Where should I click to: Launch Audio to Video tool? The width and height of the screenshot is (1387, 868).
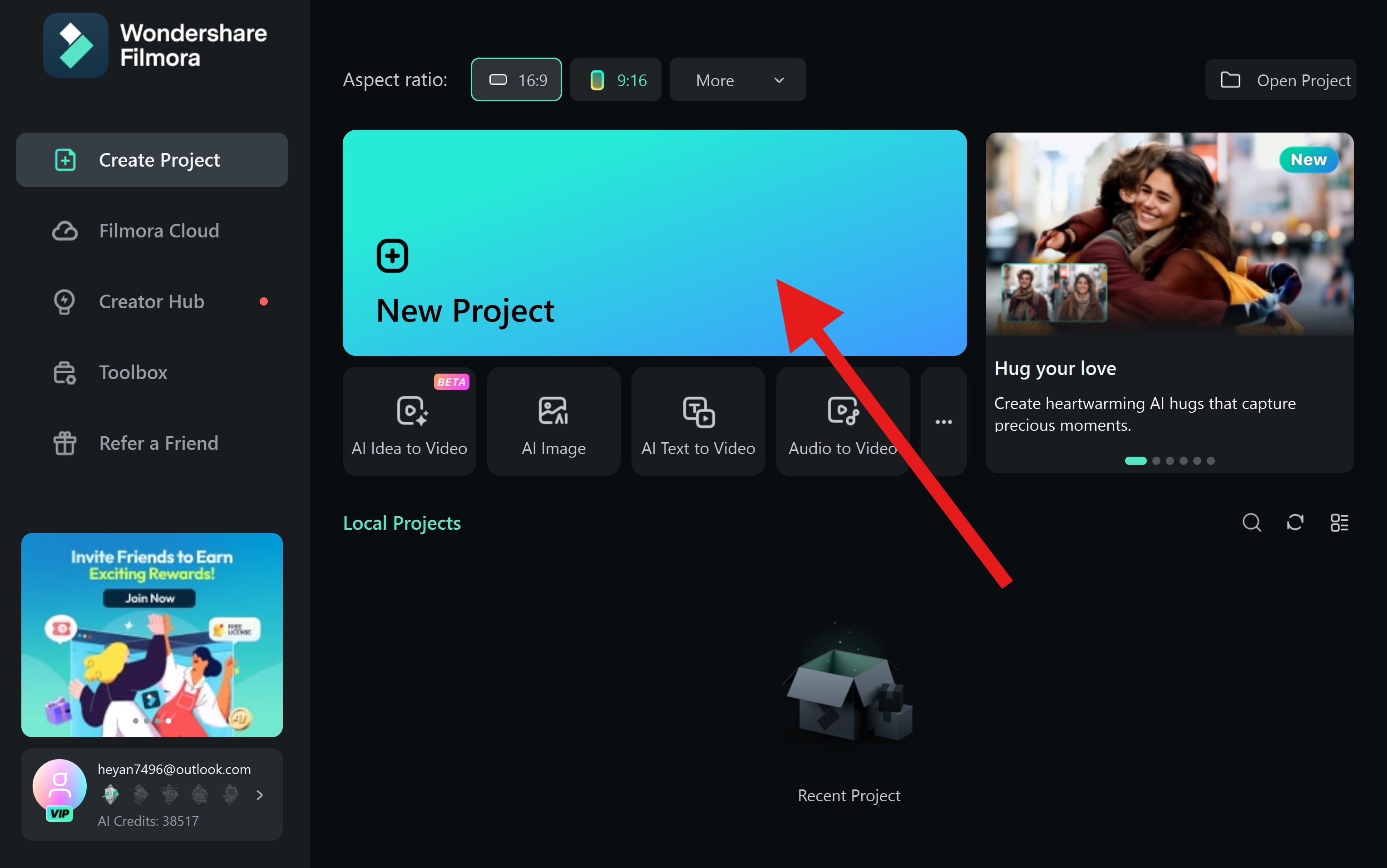(843, 421)
